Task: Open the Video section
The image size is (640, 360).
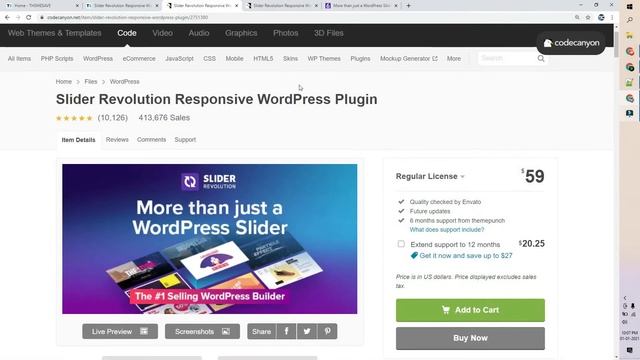Action: coord(162,33)
